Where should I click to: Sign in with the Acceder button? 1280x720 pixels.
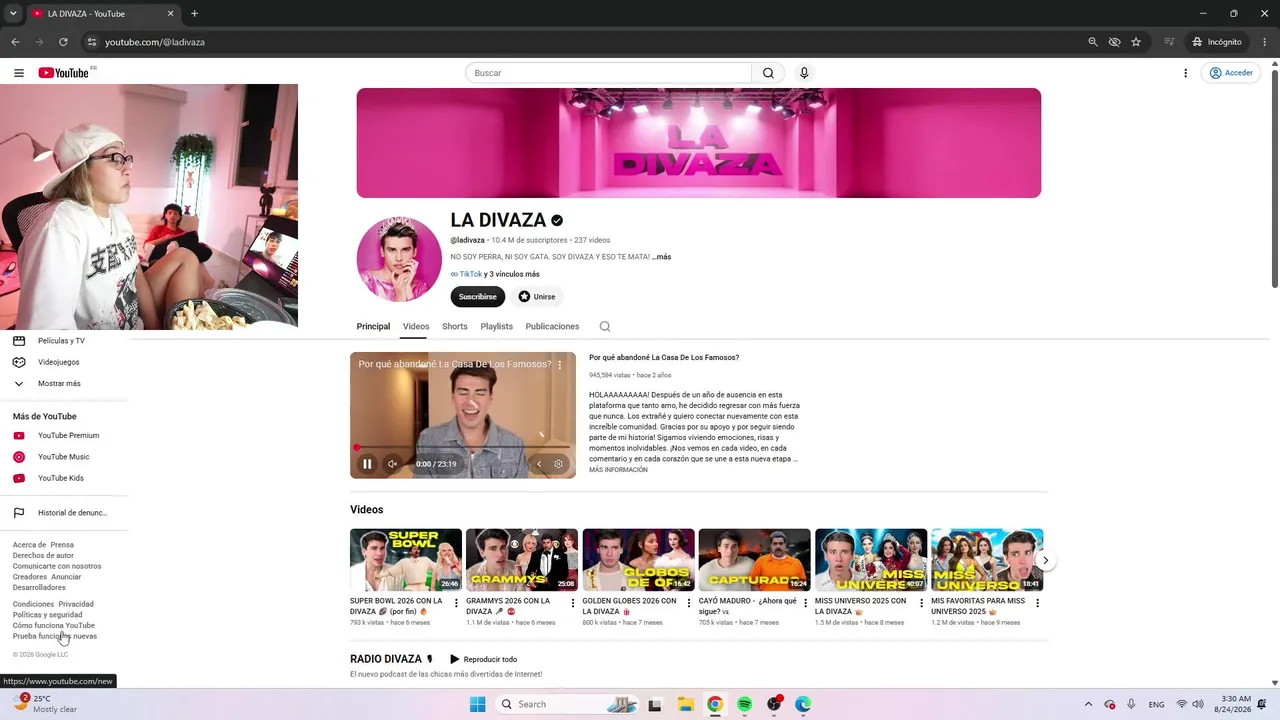point(1231,73)
